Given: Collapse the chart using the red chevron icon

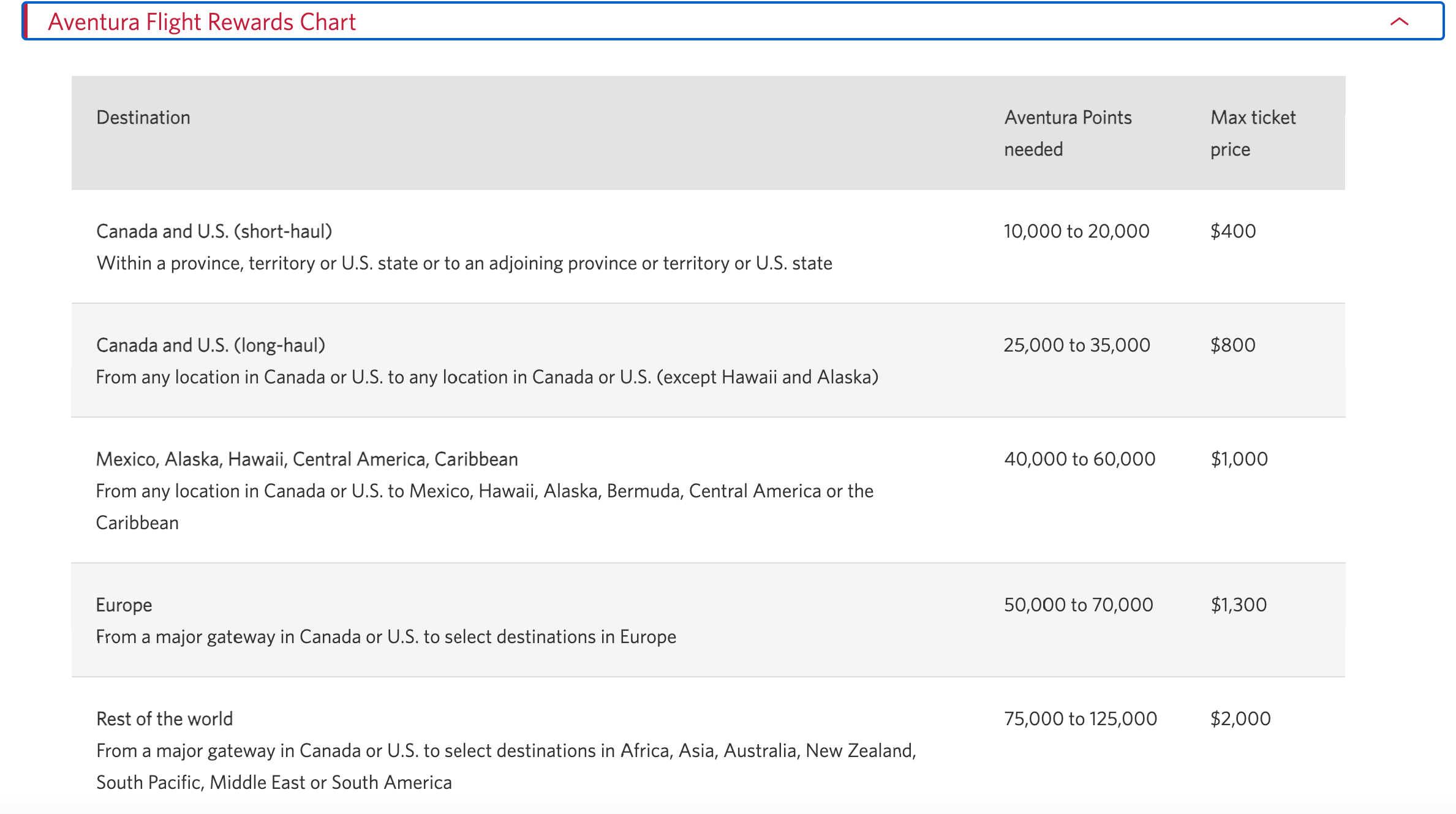Looking at the screenshot, I should click(1399, 22).
